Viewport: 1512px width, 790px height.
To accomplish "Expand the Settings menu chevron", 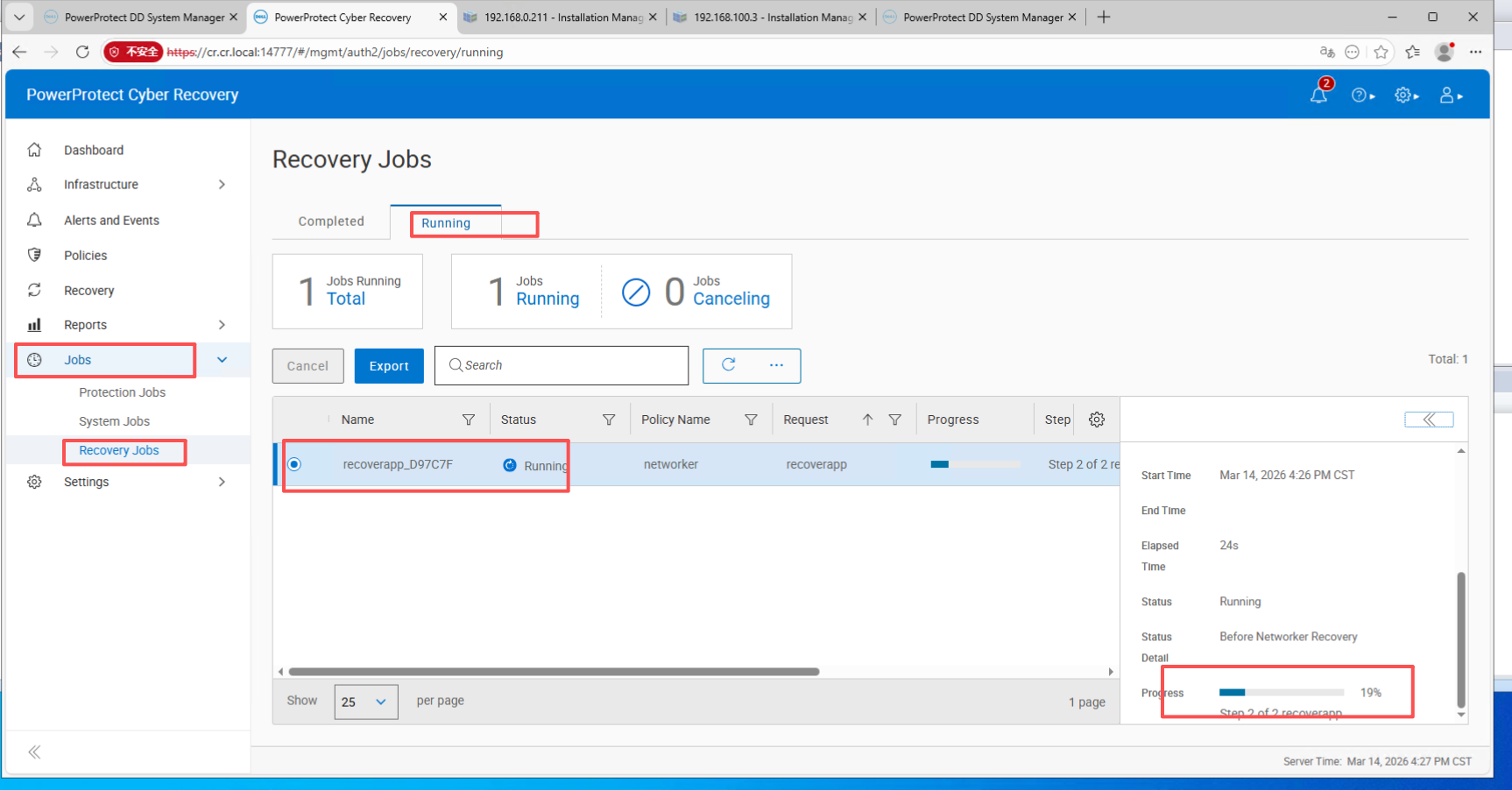I will [x=222, y=482].
